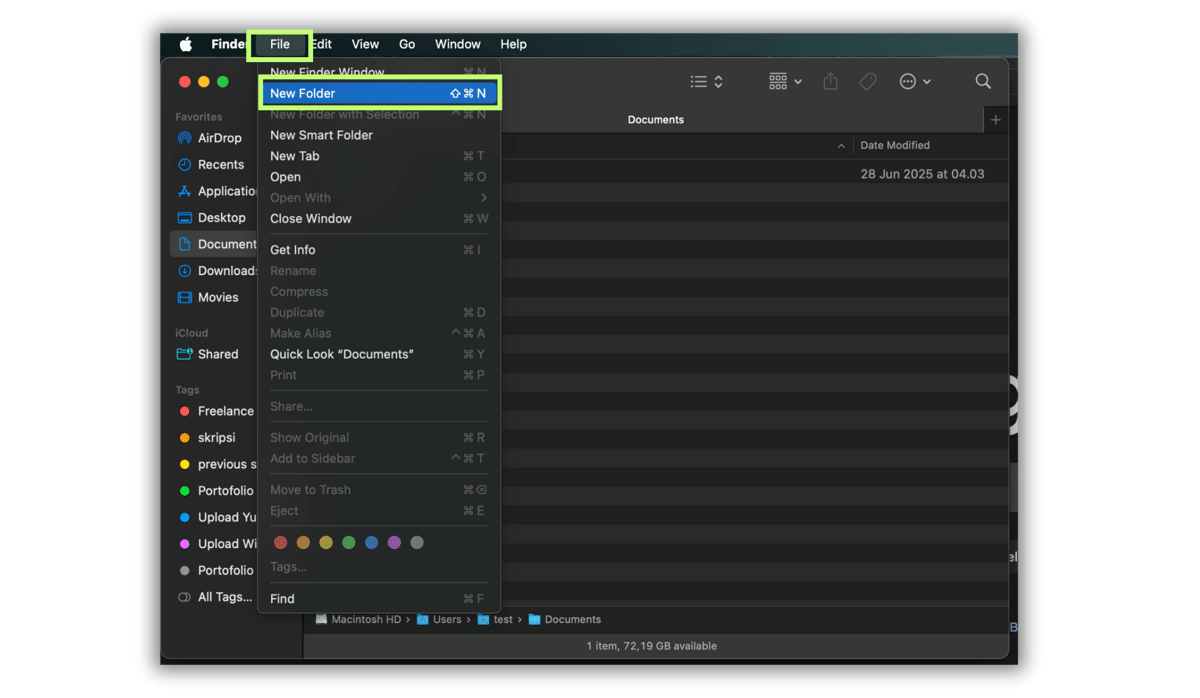Switch to list view using the toolbar icon
The width and height of the screenshot is (1200, 698).
(699, 81)
